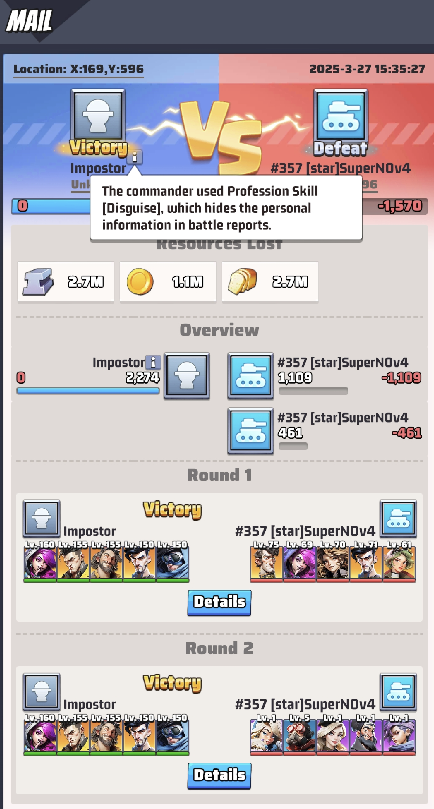This screenshot has height=809, width=434.
Task: Click info icon beside Impostor in Overview
Action: [153, 362]
